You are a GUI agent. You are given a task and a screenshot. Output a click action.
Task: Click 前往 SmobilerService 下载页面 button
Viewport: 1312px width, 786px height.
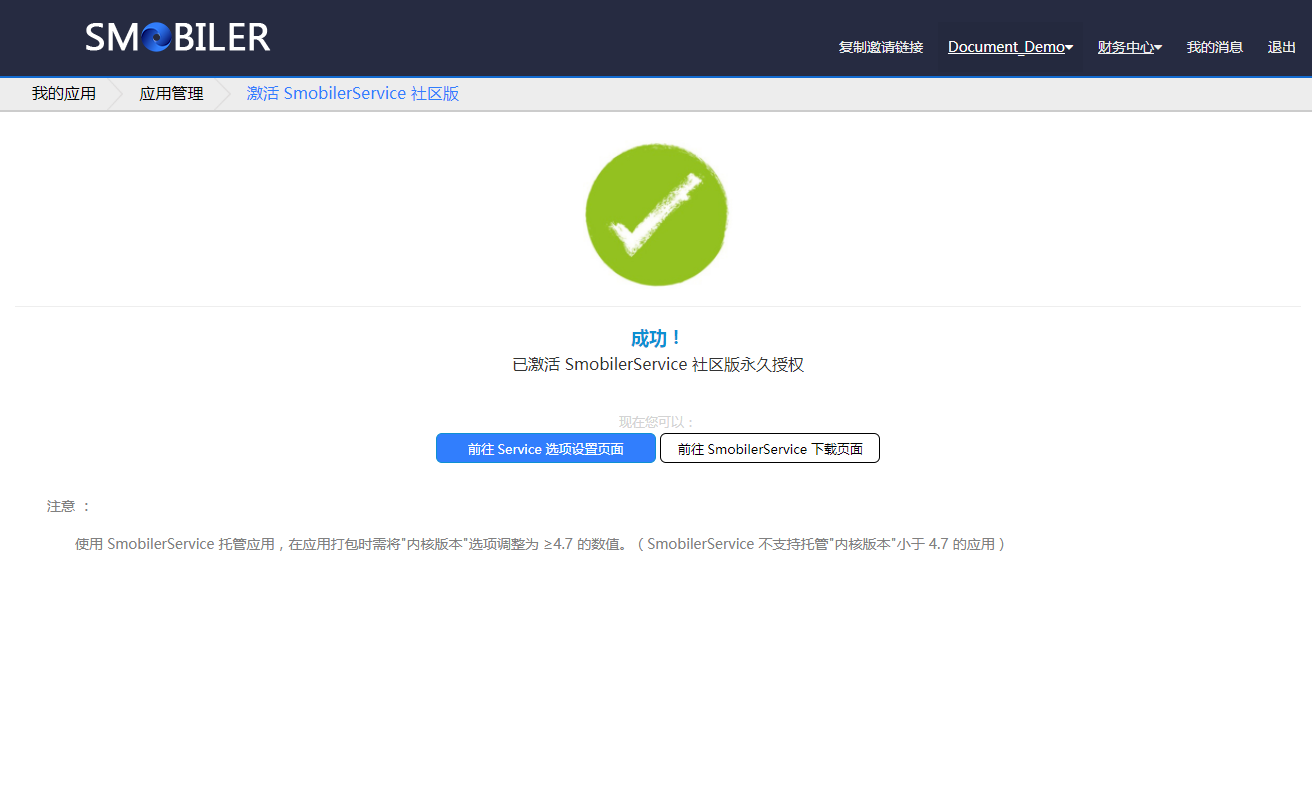click(770, 448)
